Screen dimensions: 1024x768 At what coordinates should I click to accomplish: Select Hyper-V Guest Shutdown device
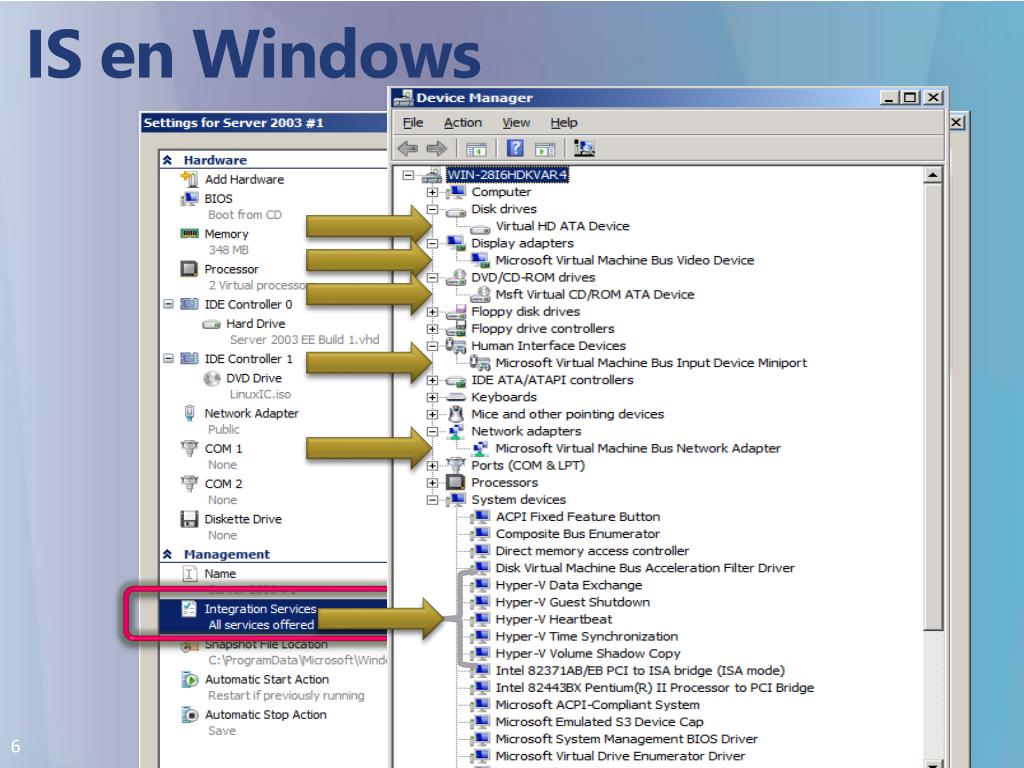[573, 602]
